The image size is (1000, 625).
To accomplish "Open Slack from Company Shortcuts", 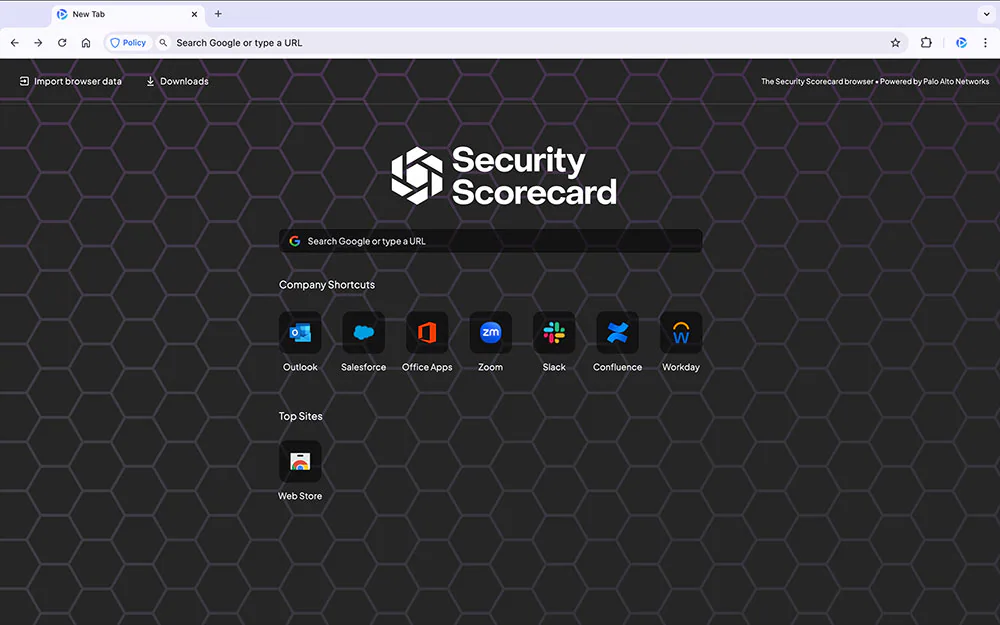I will 554,332.
